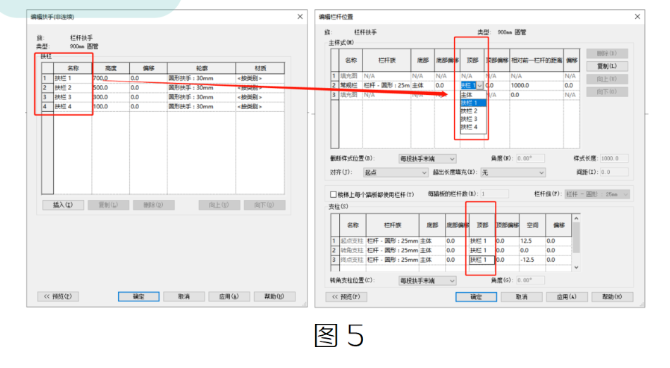
Task: Click baluster family cell in main pattern row 2
Action: click(x=387, y=85)
